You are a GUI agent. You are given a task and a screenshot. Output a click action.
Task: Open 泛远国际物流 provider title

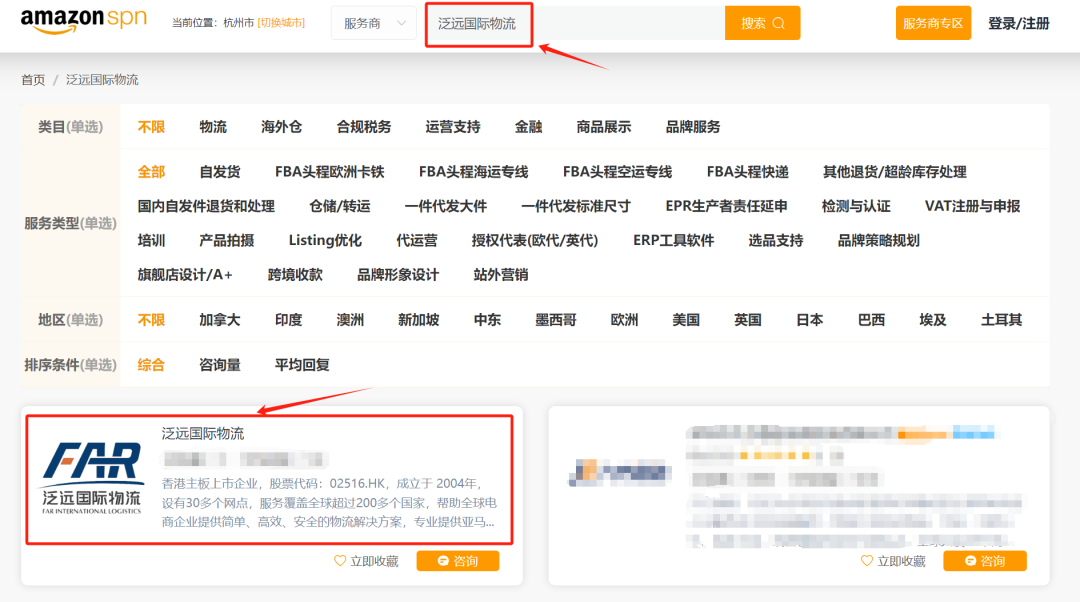[203, 434]
